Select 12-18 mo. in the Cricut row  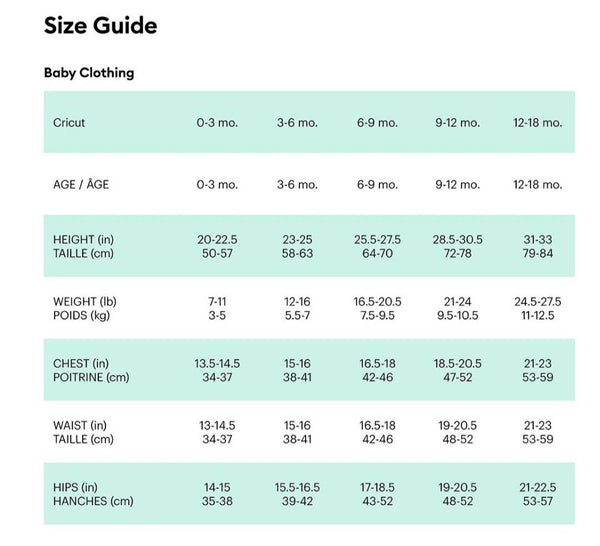[537, 123]
